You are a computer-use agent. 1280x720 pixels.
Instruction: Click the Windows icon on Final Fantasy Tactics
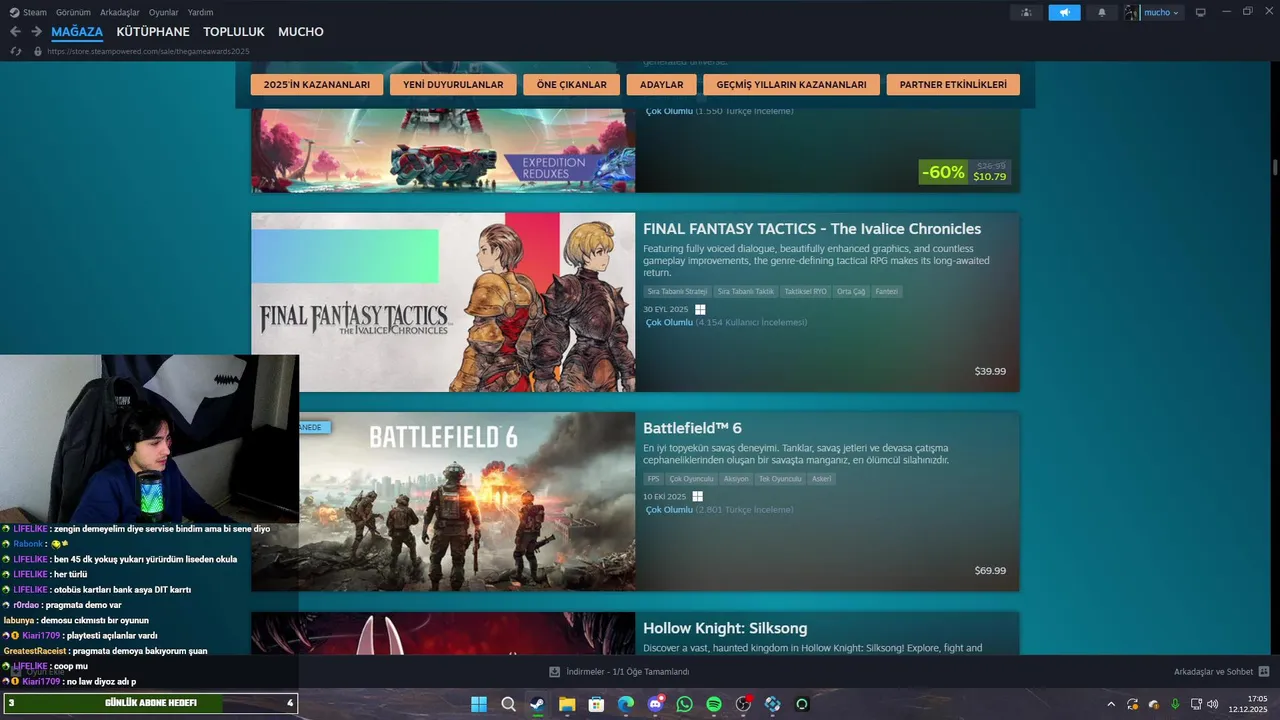click(700, 310)
